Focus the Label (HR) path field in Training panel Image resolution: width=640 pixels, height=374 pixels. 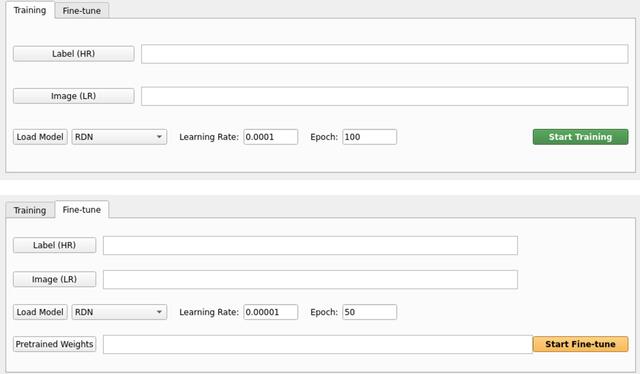[x=384, y=54]
